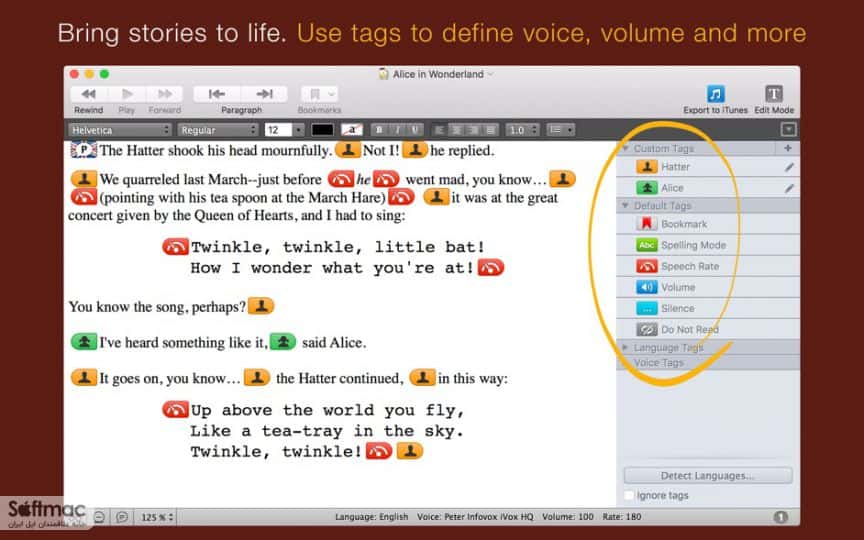Image resolution: width=864 pixels, height=540 pixels.
Task: Select the Speech Rate tag icon
Action: tap(646, 266)
